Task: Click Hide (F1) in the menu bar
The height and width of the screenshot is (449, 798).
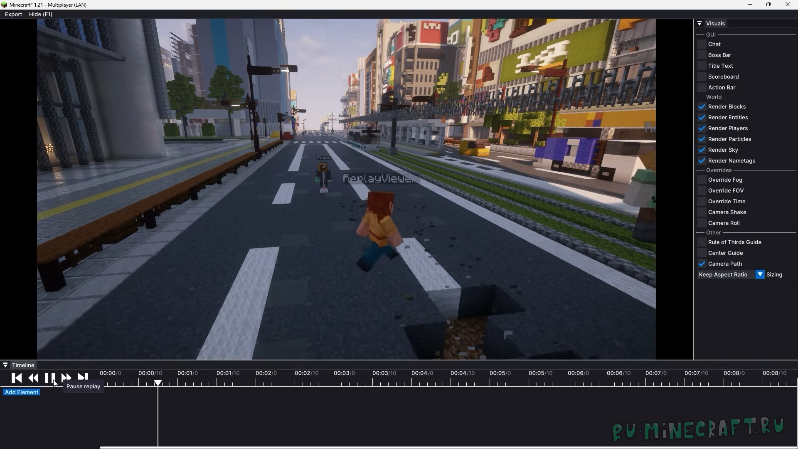Action: point(41,14)
